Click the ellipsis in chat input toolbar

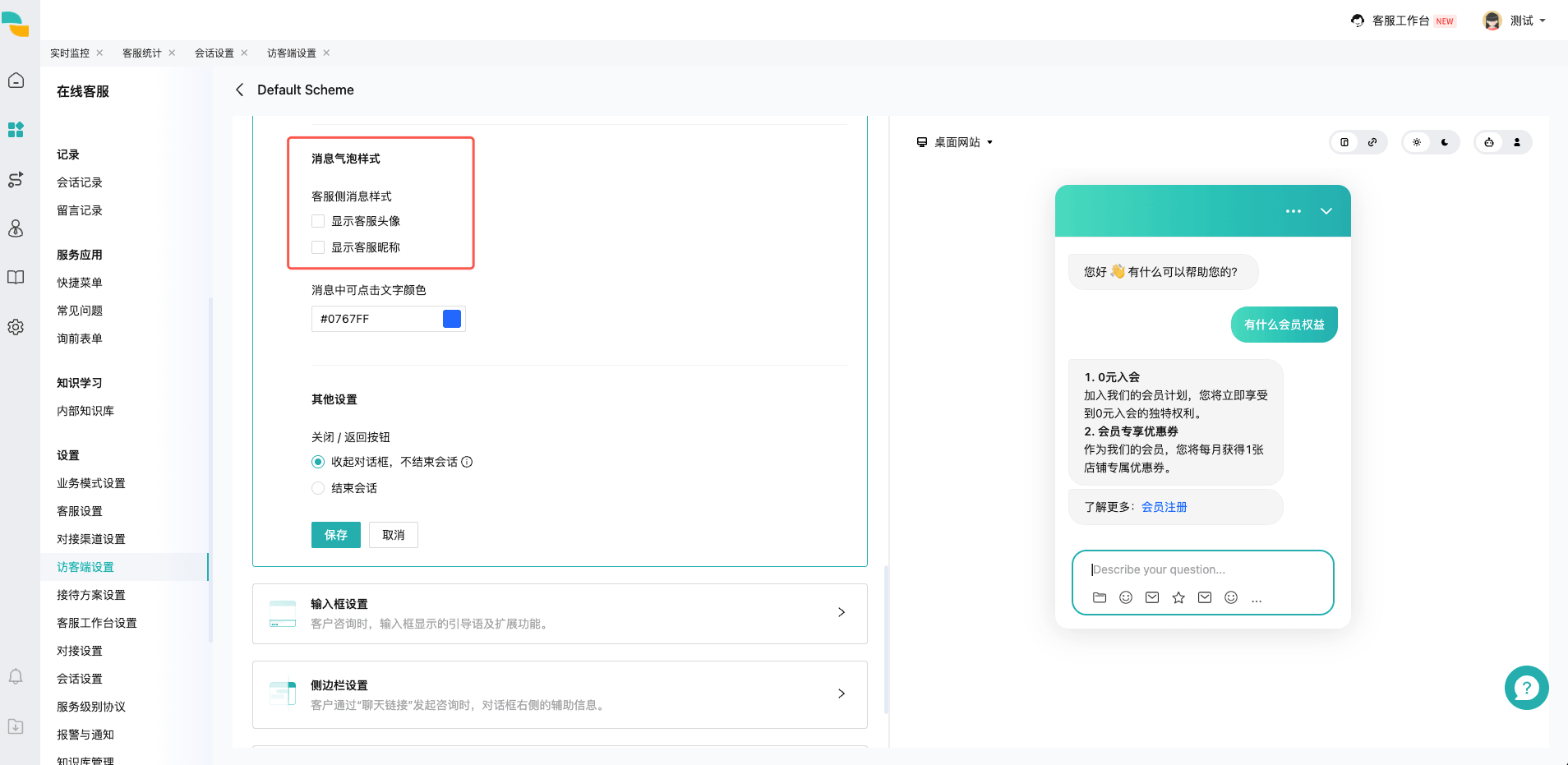pyautogui.click(x=1257, y=600)
